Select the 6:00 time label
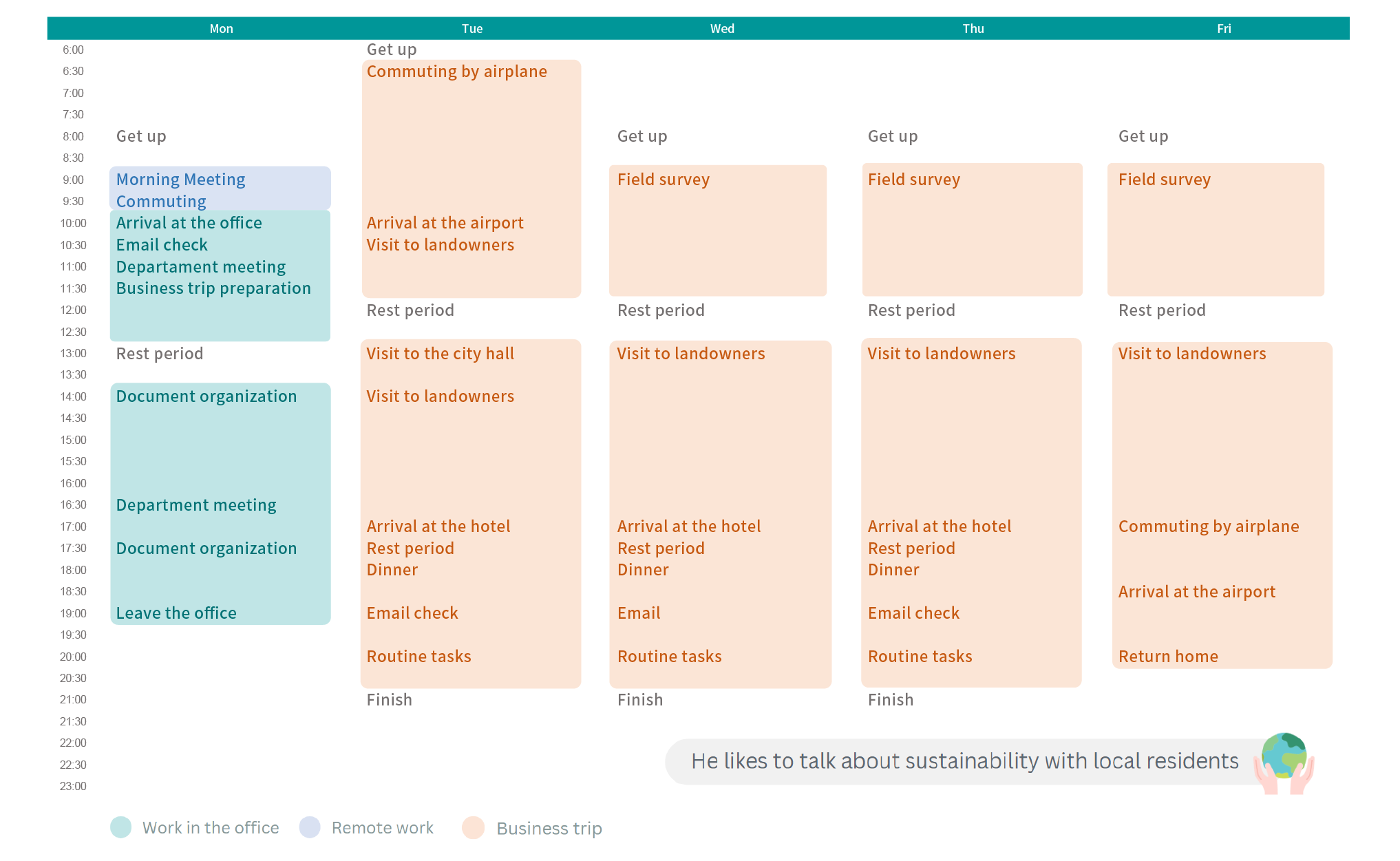The height and width of the screenshot is (861, 1400). (x=73, y=50)
